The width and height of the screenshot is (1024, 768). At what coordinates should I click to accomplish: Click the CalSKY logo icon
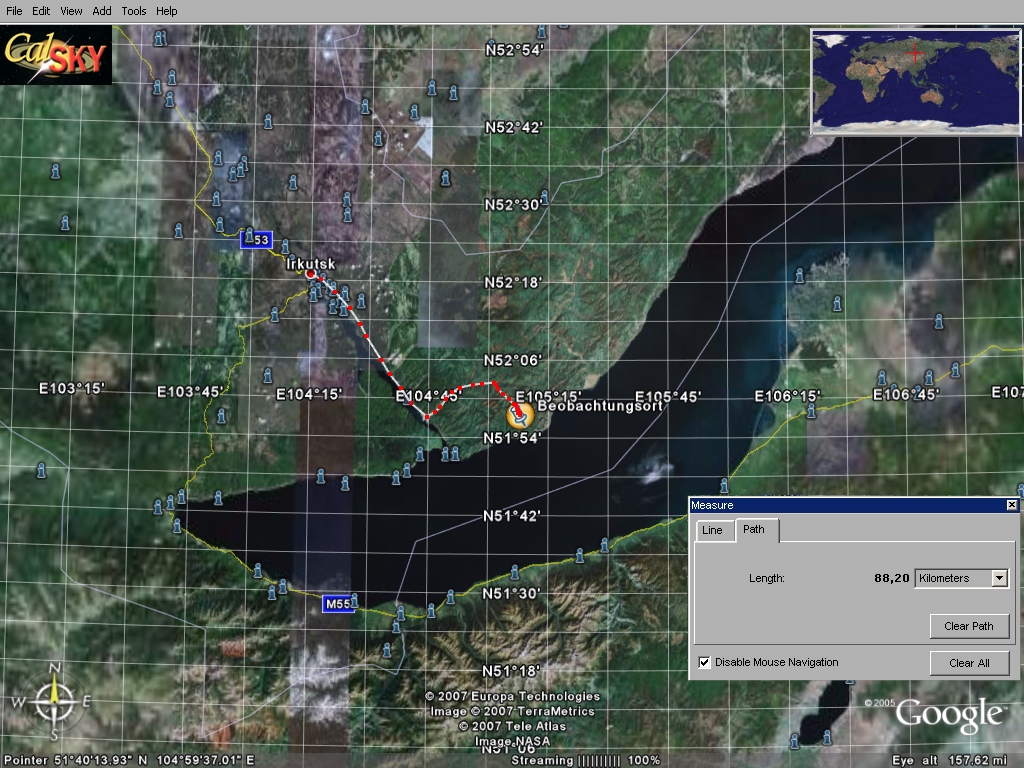tap(56, 55)
